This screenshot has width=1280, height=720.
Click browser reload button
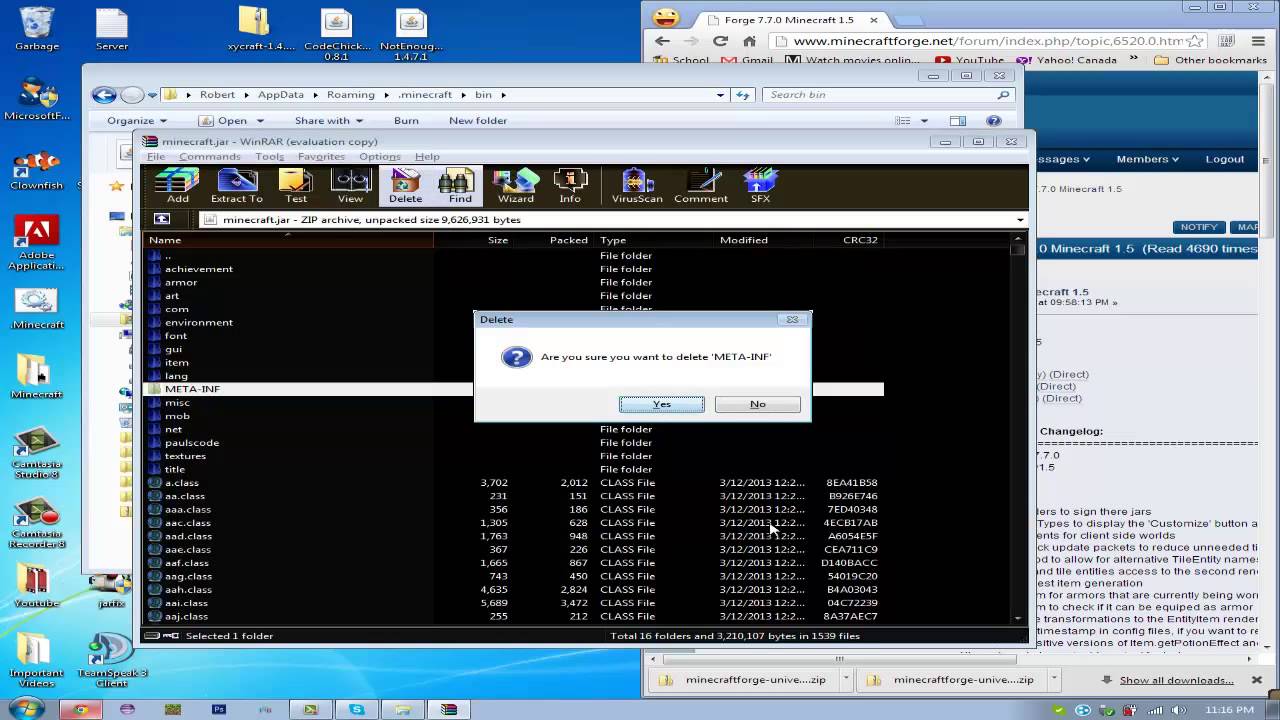coord(720,41)
